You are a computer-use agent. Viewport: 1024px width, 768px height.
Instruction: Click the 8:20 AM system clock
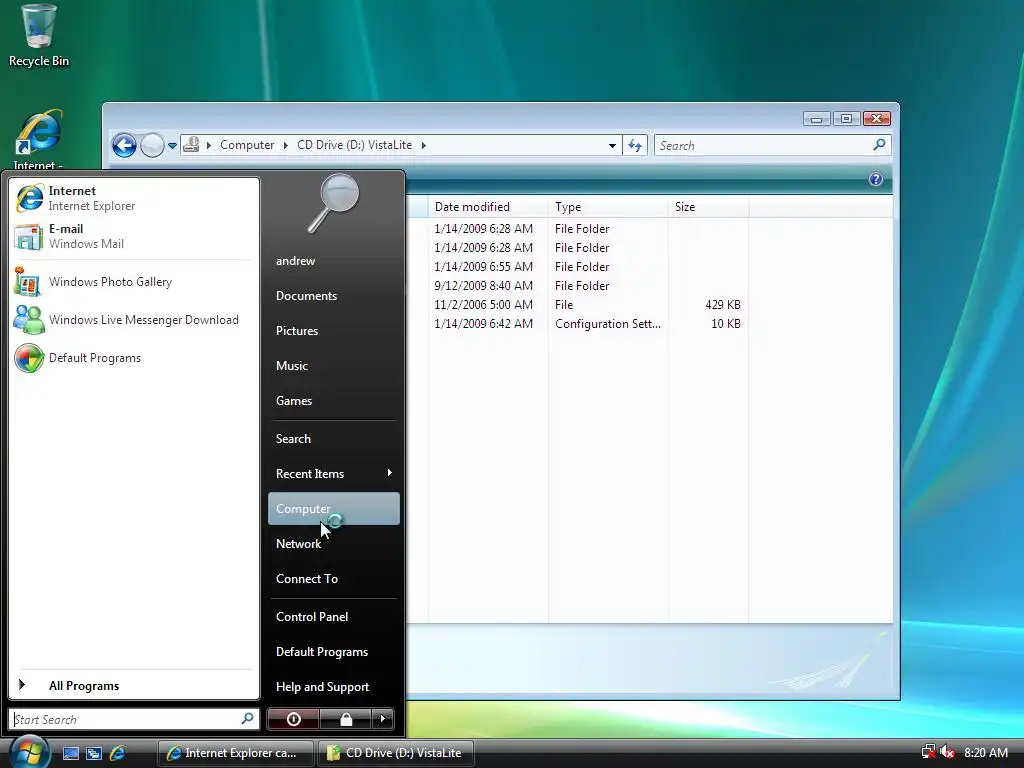point(985,752)
